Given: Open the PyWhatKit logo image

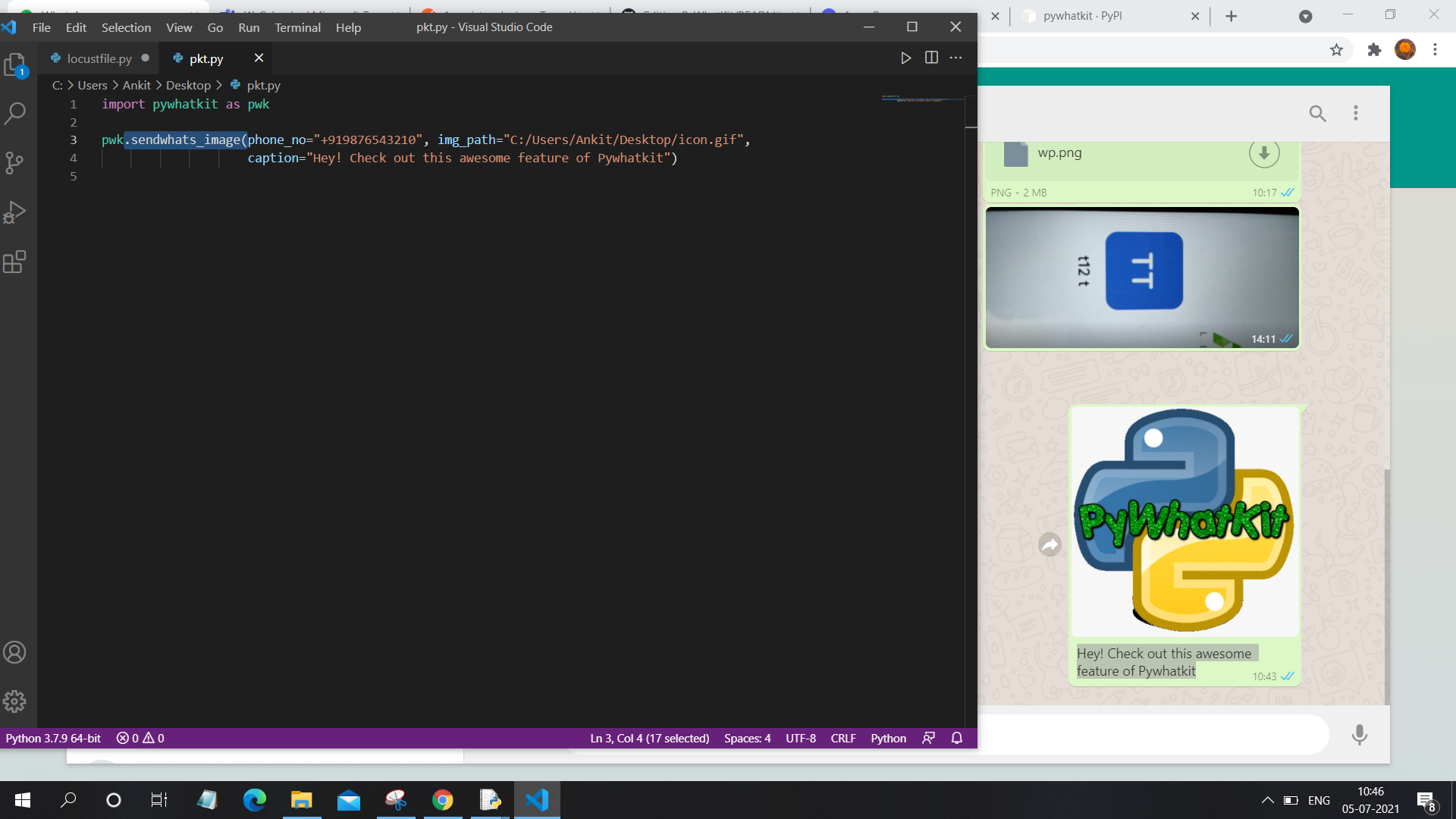Looking at the screenshot, I should tap(1185, 521).
